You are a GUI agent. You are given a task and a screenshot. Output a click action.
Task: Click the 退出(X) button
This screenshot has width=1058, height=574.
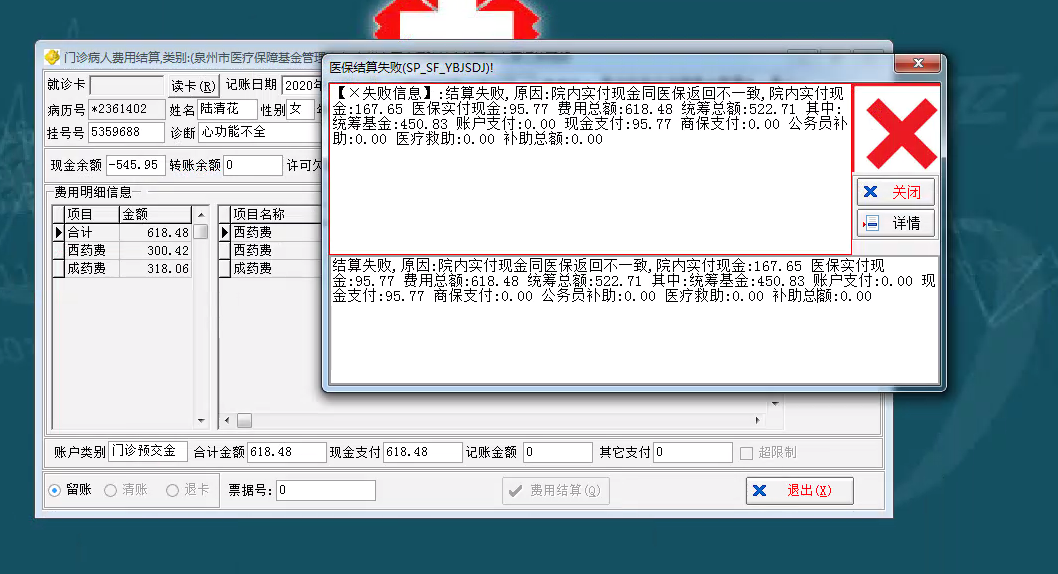tap(800, 490)
